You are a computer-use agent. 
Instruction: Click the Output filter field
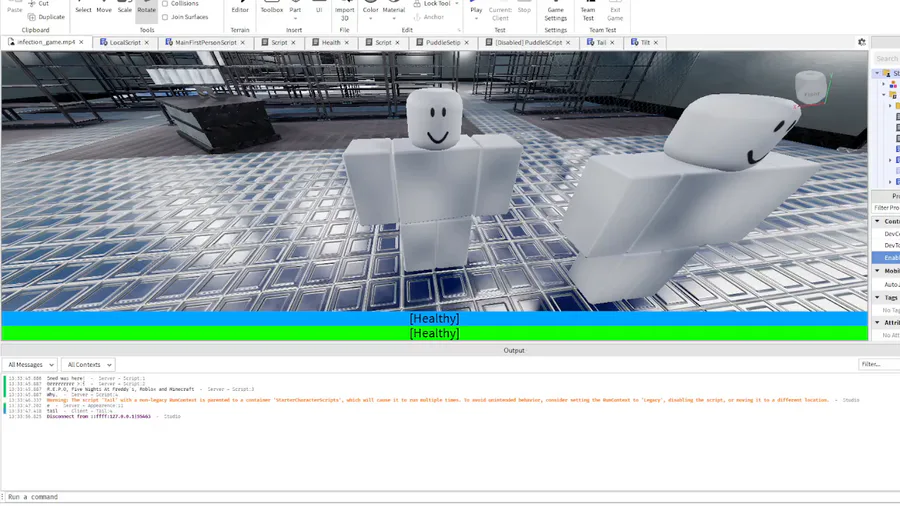(x=879, y=364)
